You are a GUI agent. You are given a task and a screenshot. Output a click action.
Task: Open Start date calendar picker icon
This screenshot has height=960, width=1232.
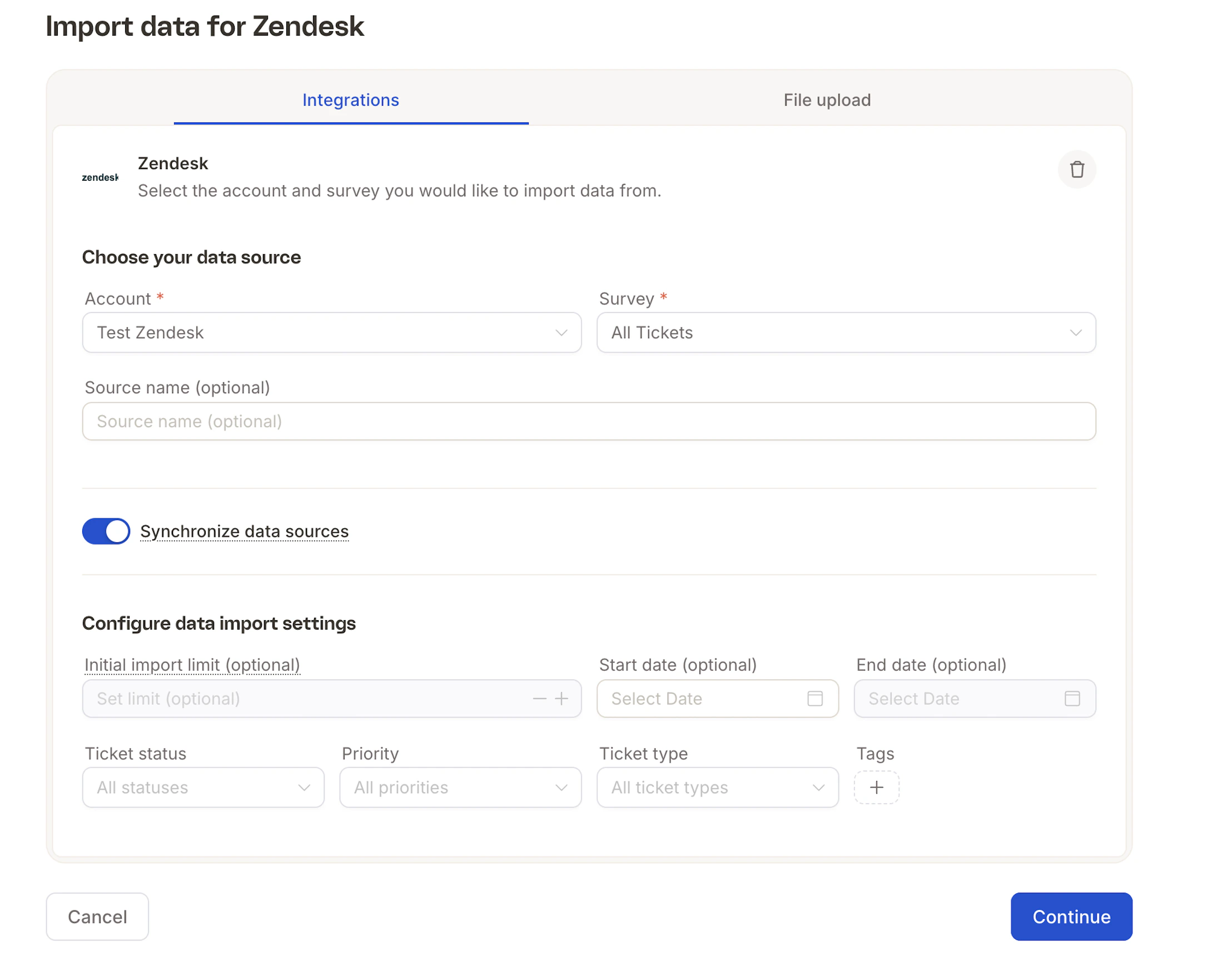click(814, 699)
